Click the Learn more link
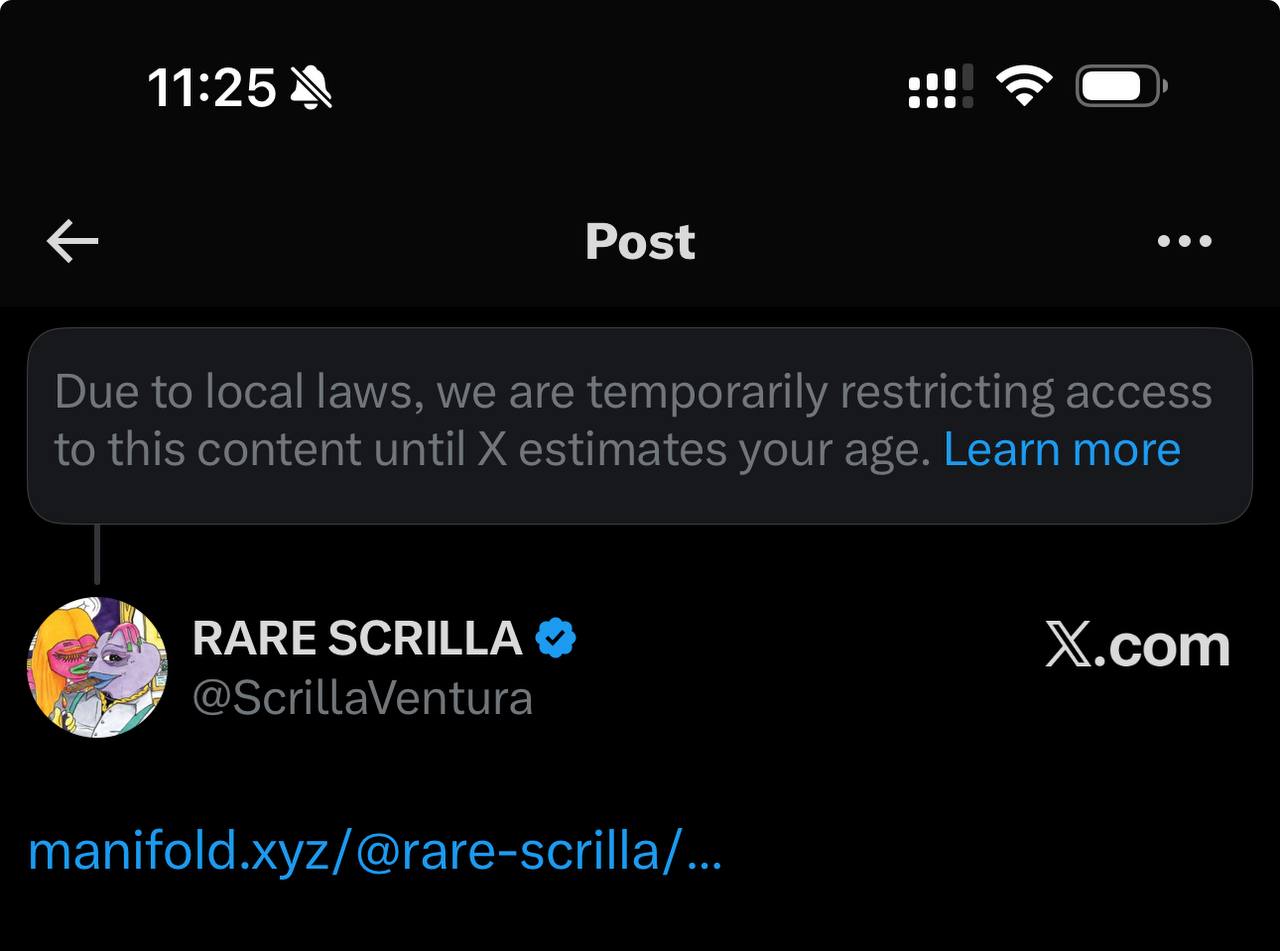The width and height of the screenshot is (1280, 951). click(x=1062, y=450)
